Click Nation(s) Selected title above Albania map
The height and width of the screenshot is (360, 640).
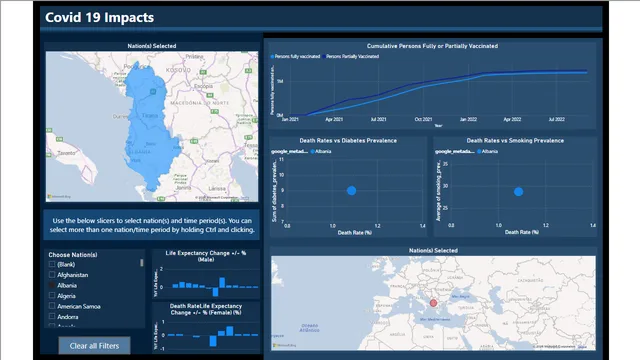point(152,46)
